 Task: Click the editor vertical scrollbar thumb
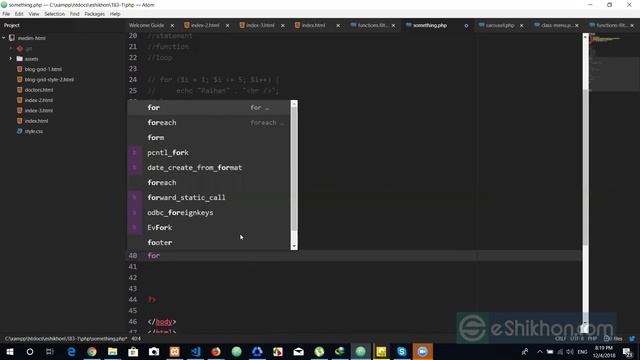click(585, 167)
